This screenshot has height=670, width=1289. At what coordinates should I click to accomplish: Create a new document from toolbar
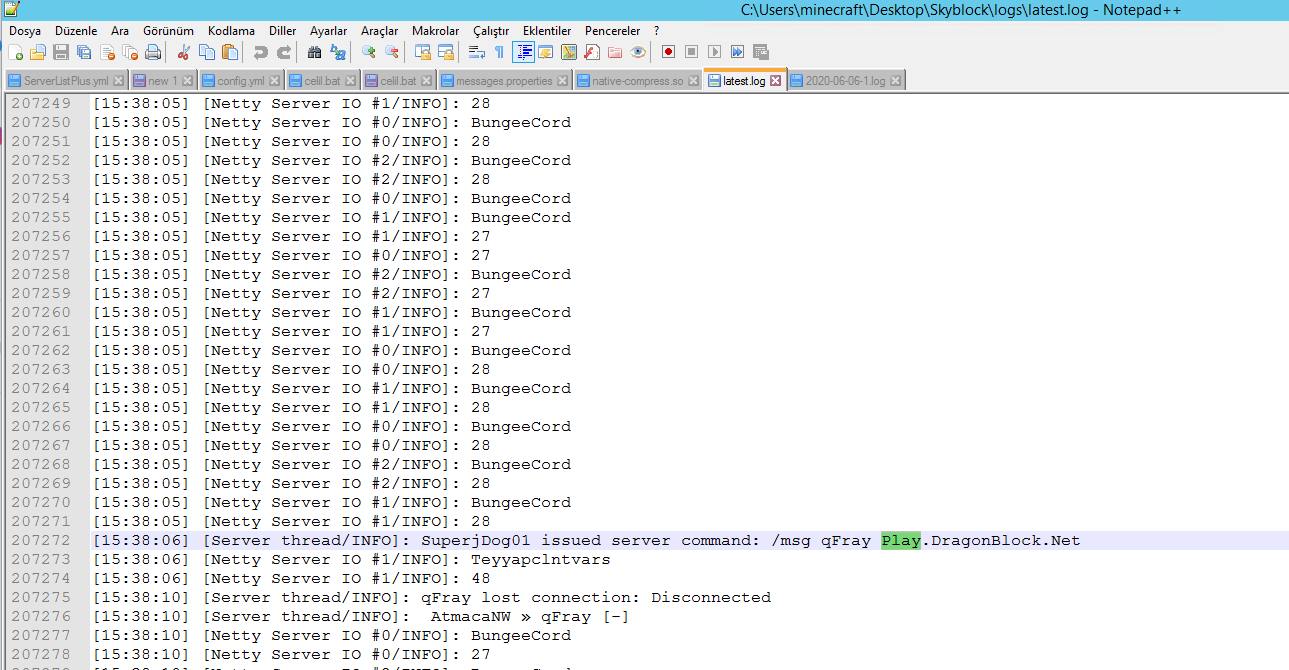tap(15, 52)
